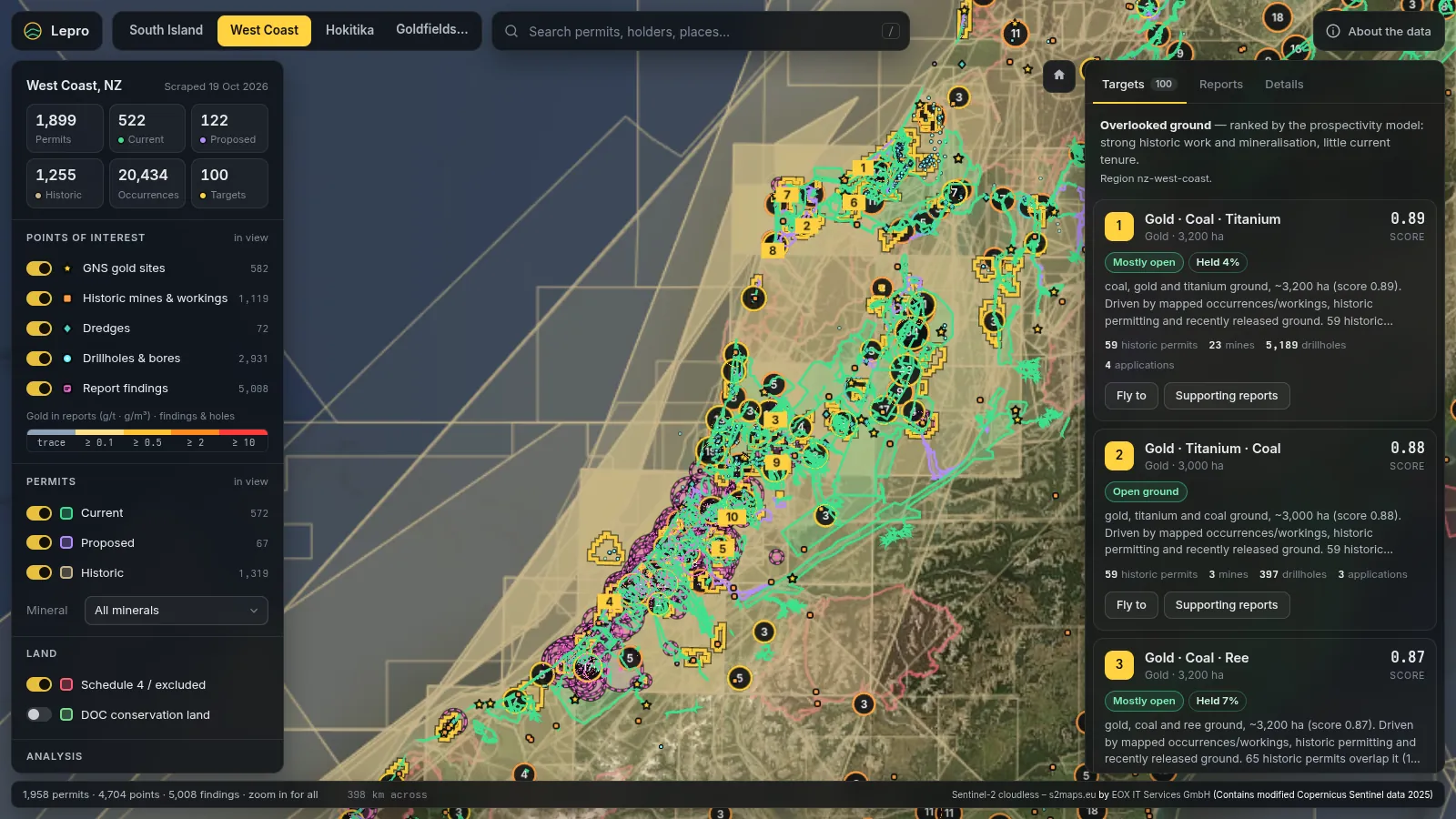Click the slash shortcut key icon in search
The width and height of the screenshot is (1456, 819).
point(891,31)
